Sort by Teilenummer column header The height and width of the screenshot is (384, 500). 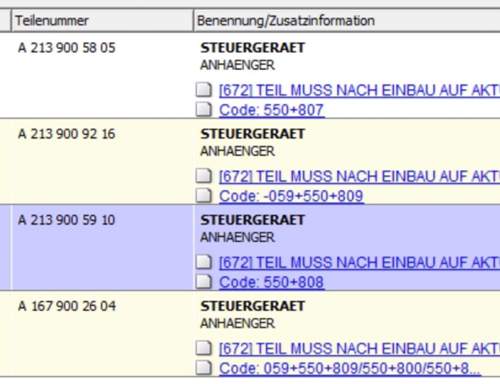click(x=102, y=21)
